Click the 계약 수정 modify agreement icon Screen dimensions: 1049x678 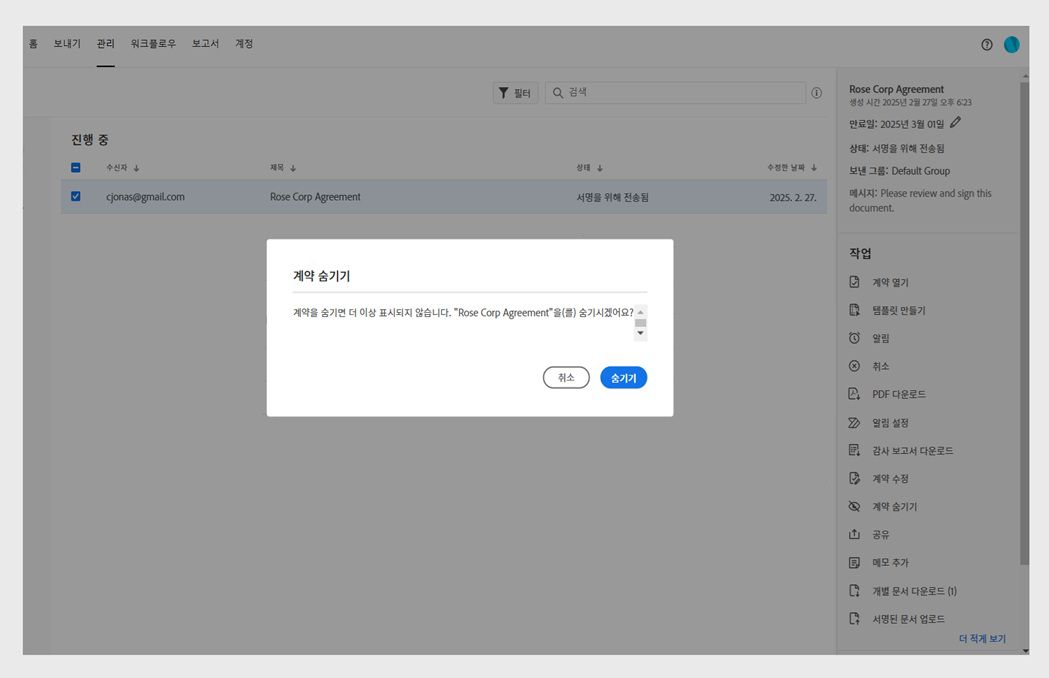pyautogui.click(x=856, y=478)
